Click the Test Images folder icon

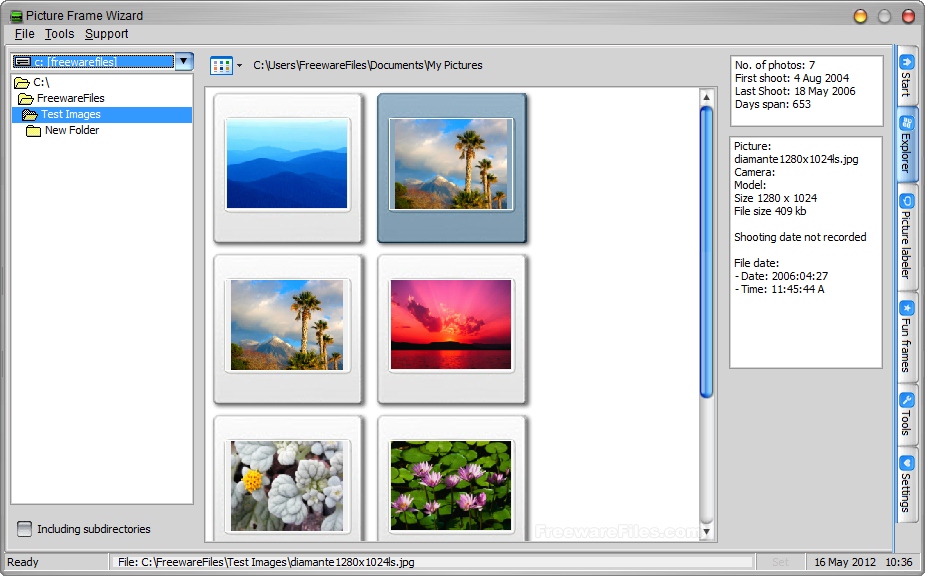tap(29, 114)
